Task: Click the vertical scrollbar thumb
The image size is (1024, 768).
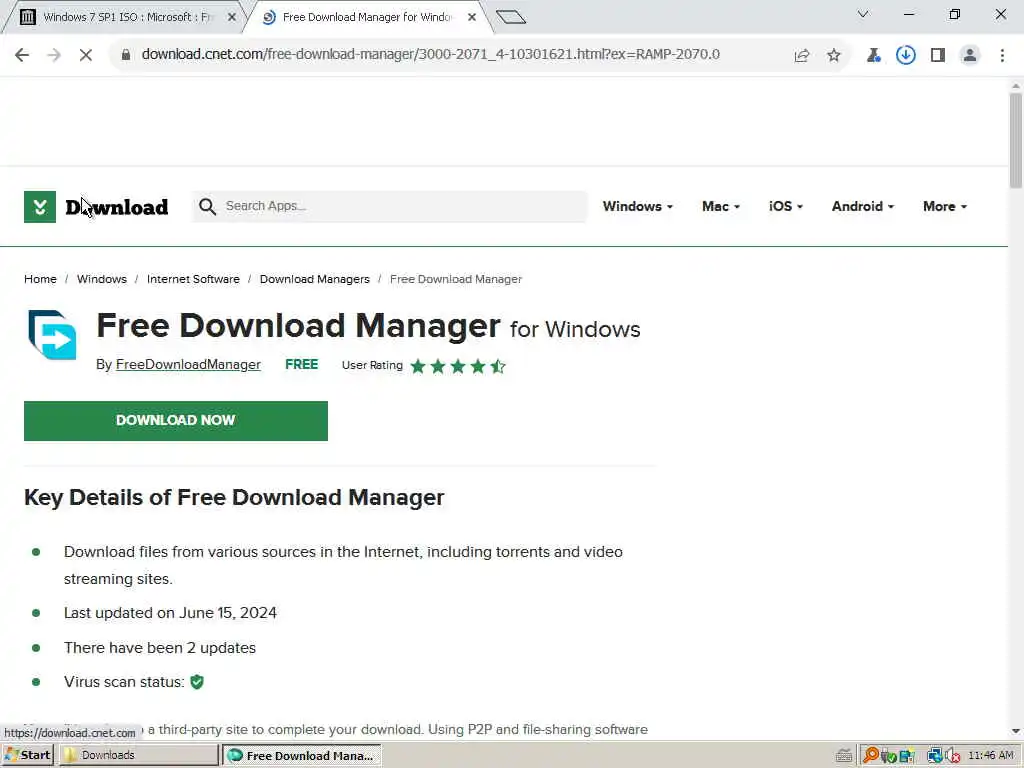Action: pos(1016,140)
